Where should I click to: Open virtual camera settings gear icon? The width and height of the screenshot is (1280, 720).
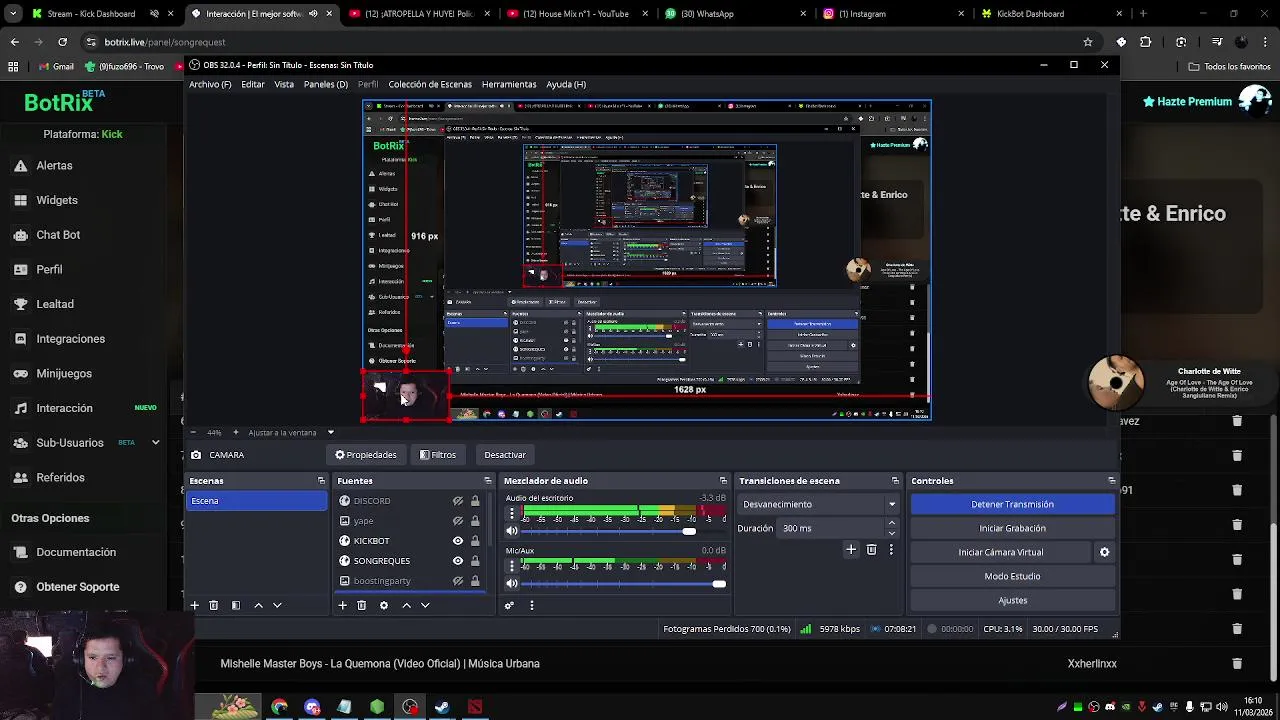coord(1104,552)
